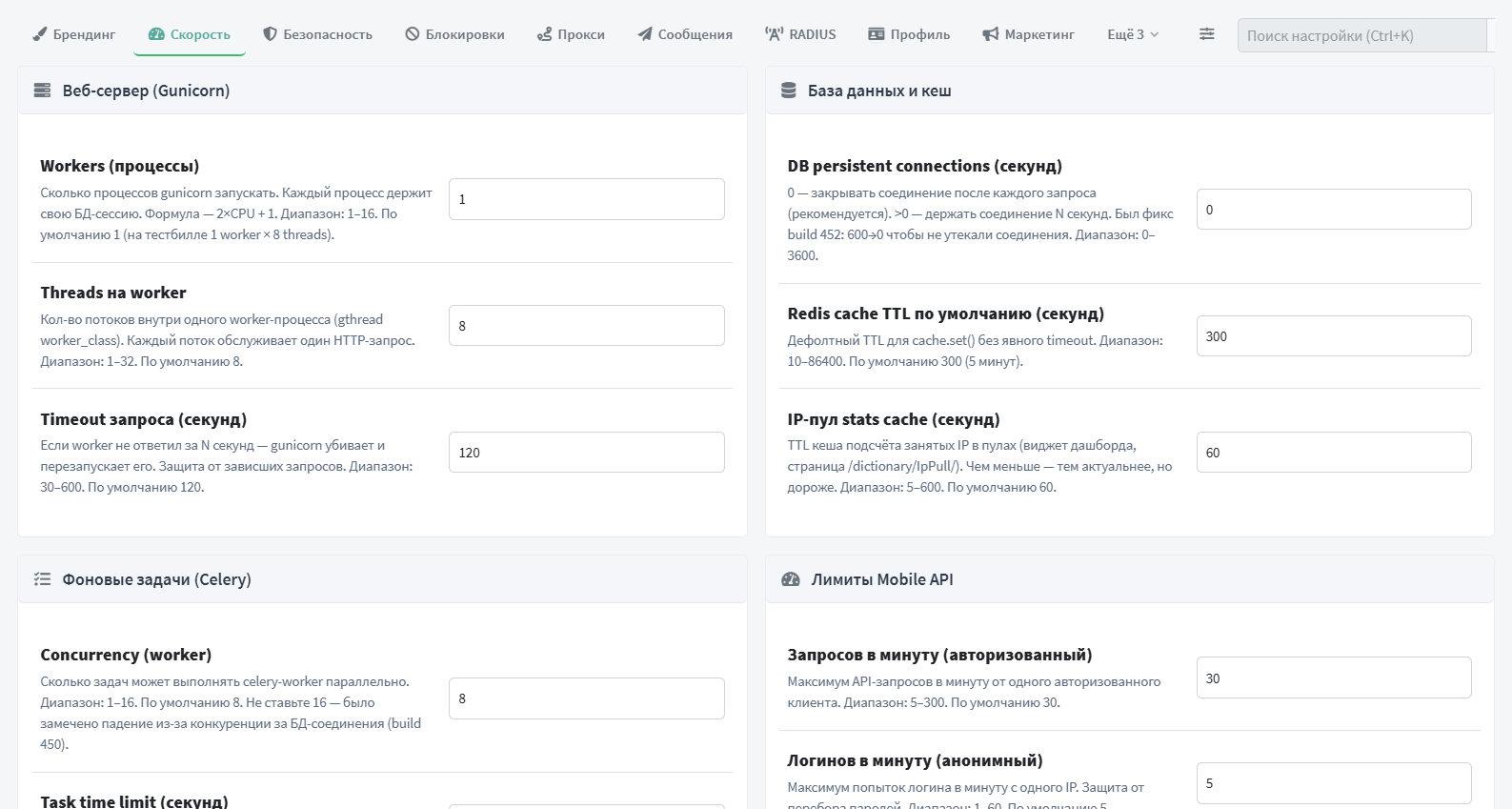
Task: Open the Брендинг tab
Action: [73, 34]
